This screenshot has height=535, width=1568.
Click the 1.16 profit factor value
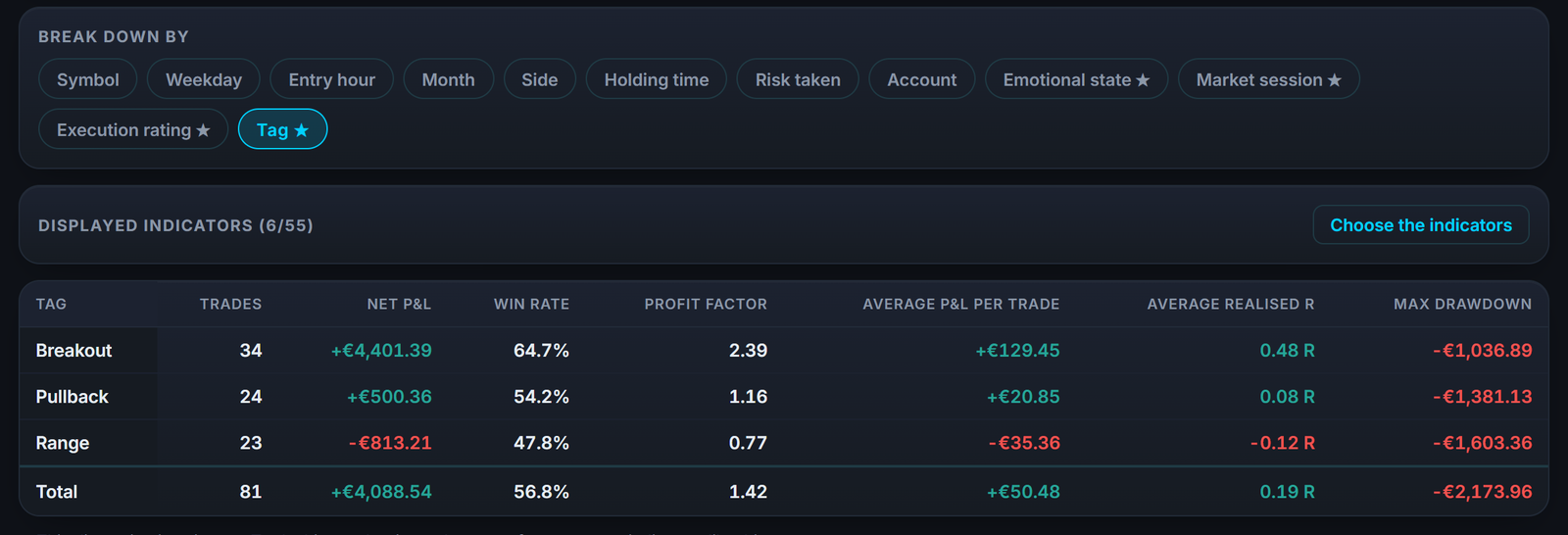coord(748,396)
